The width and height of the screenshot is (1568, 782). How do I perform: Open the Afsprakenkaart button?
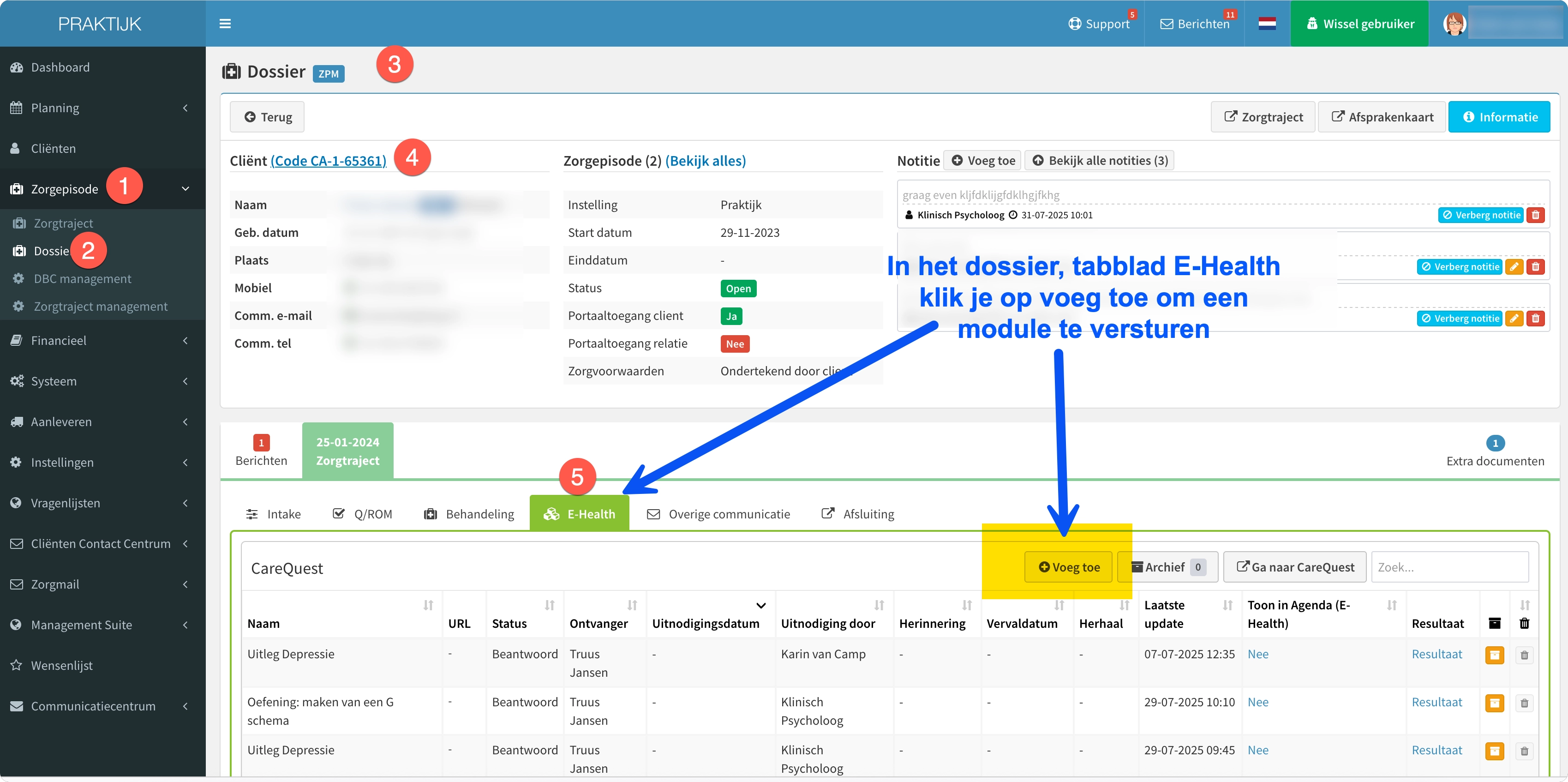coord(1382,117)
